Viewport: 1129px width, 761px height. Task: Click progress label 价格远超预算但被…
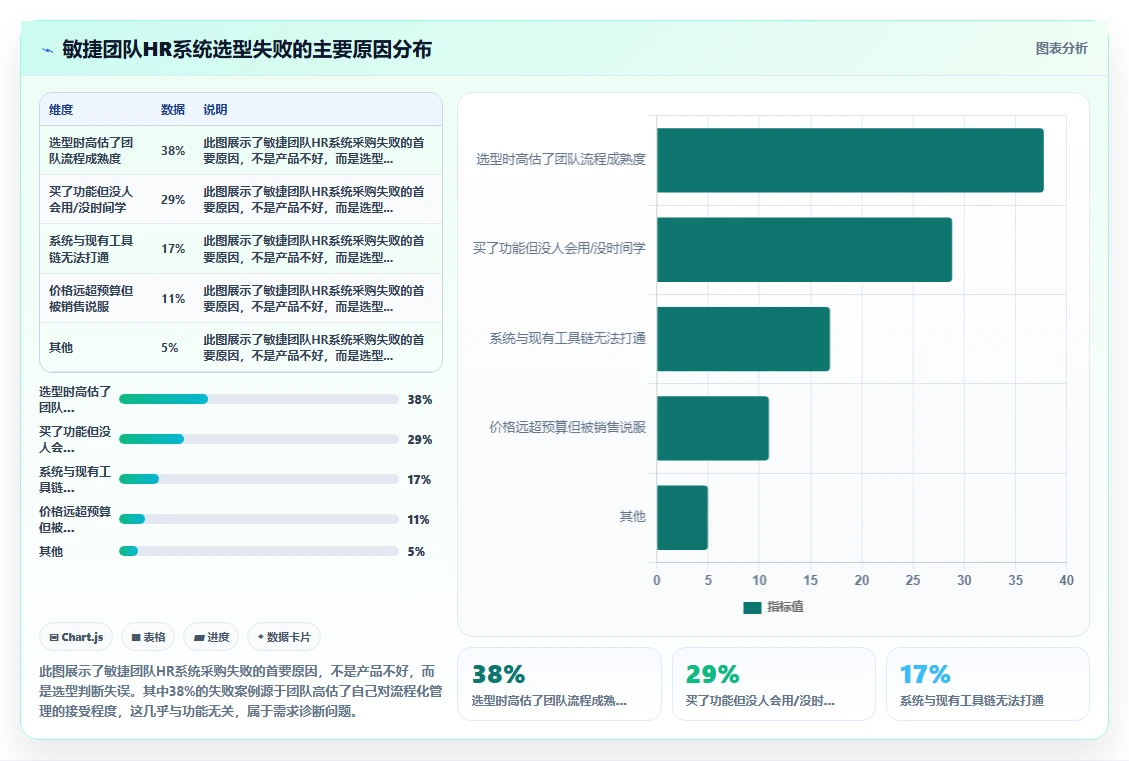pos(75,519)
